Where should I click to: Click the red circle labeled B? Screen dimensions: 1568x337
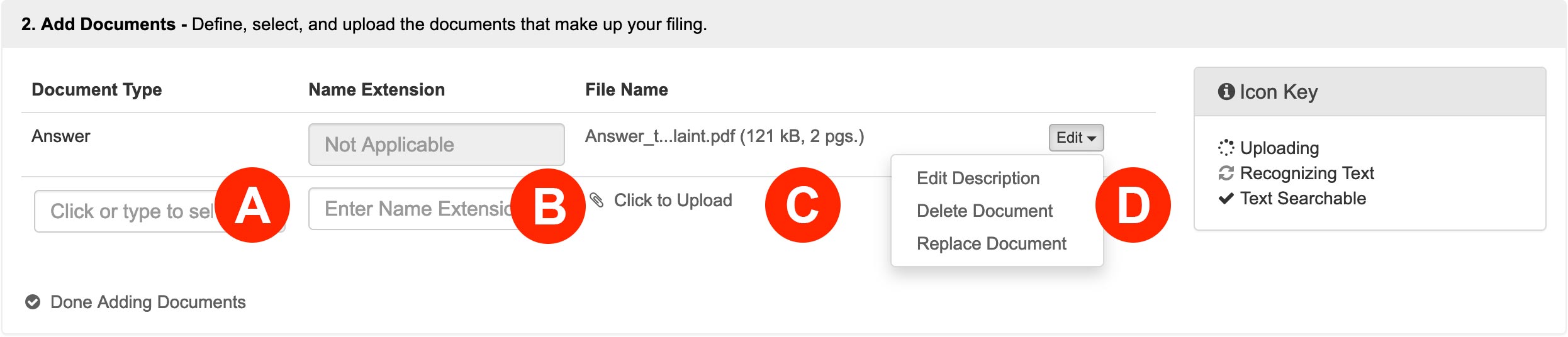point(548,206)
